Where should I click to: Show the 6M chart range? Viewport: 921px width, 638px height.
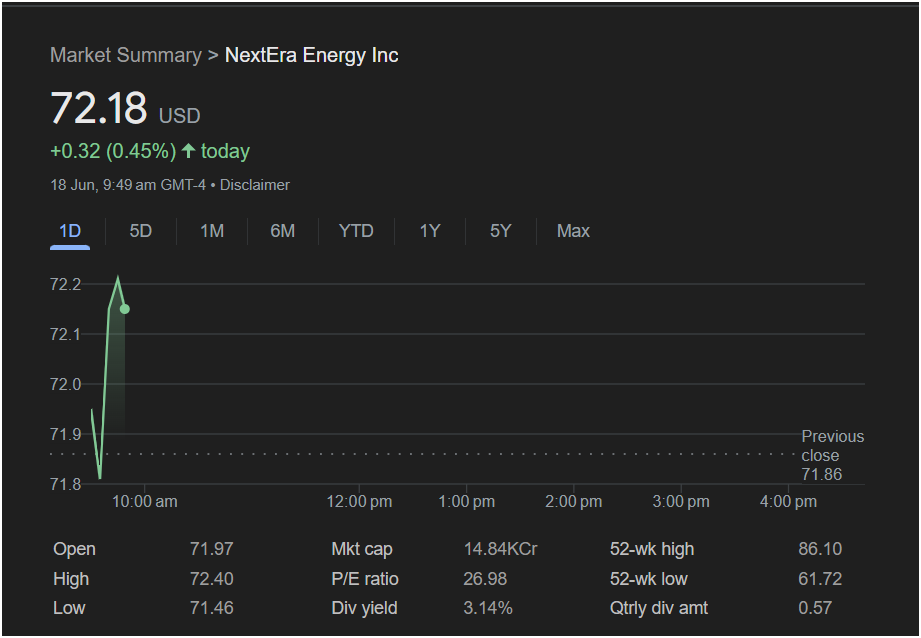283,231
